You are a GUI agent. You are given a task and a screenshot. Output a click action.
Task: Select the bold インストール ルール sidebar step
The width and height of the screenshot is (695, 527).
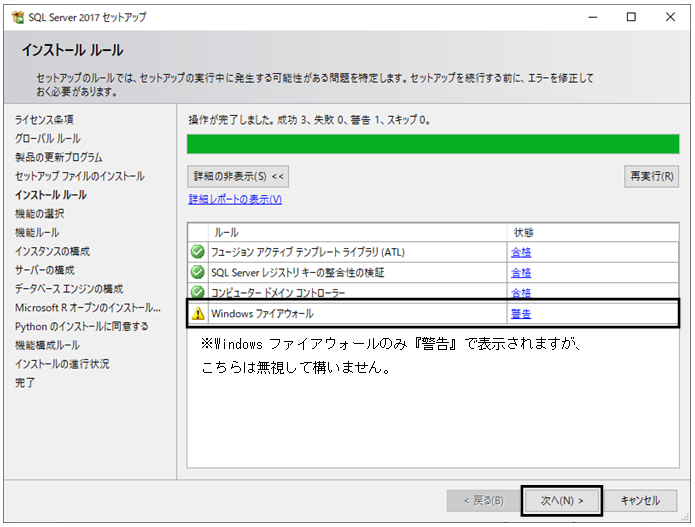point(51,195)
